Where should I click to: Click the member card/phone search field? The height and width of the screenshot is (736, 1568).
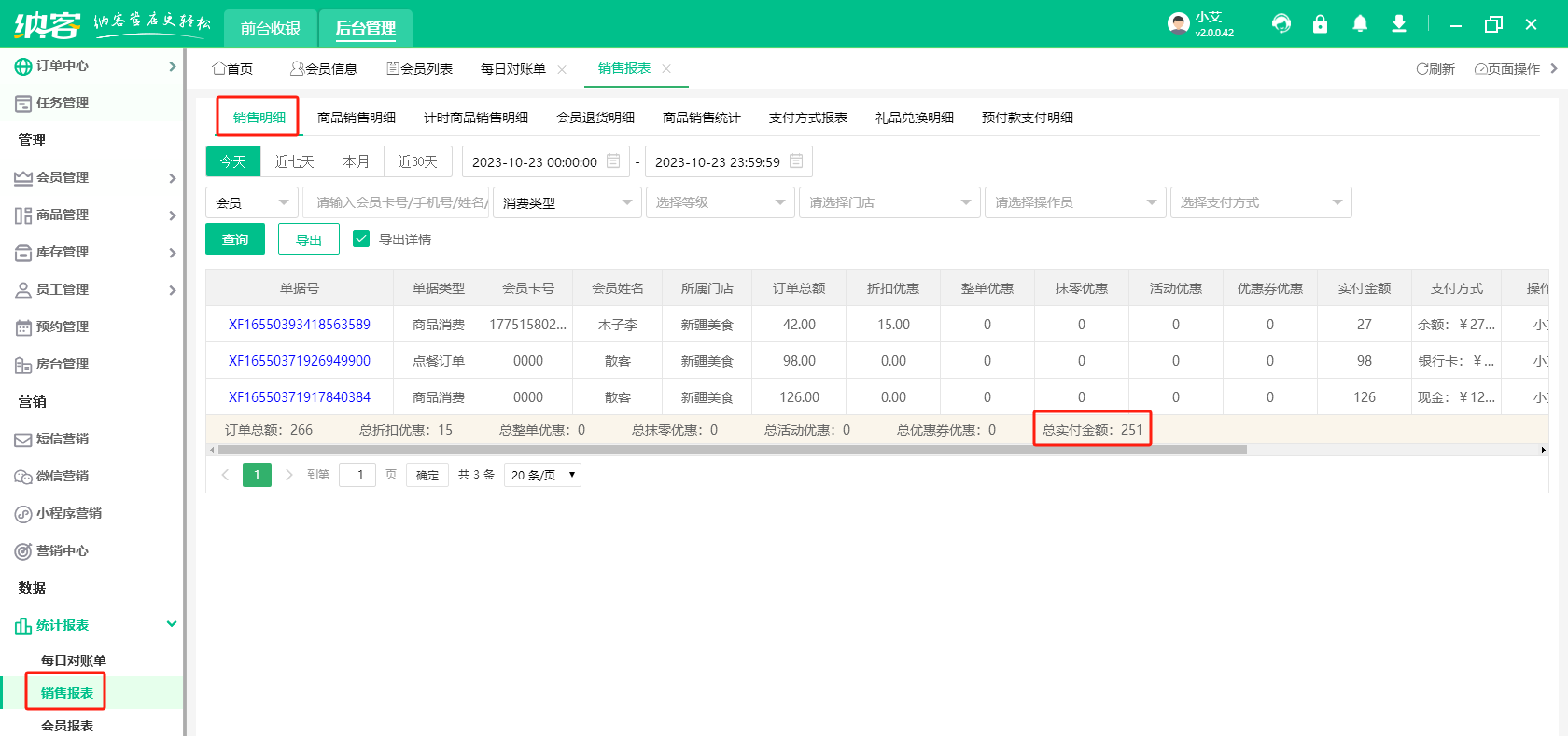coord(397,202)
